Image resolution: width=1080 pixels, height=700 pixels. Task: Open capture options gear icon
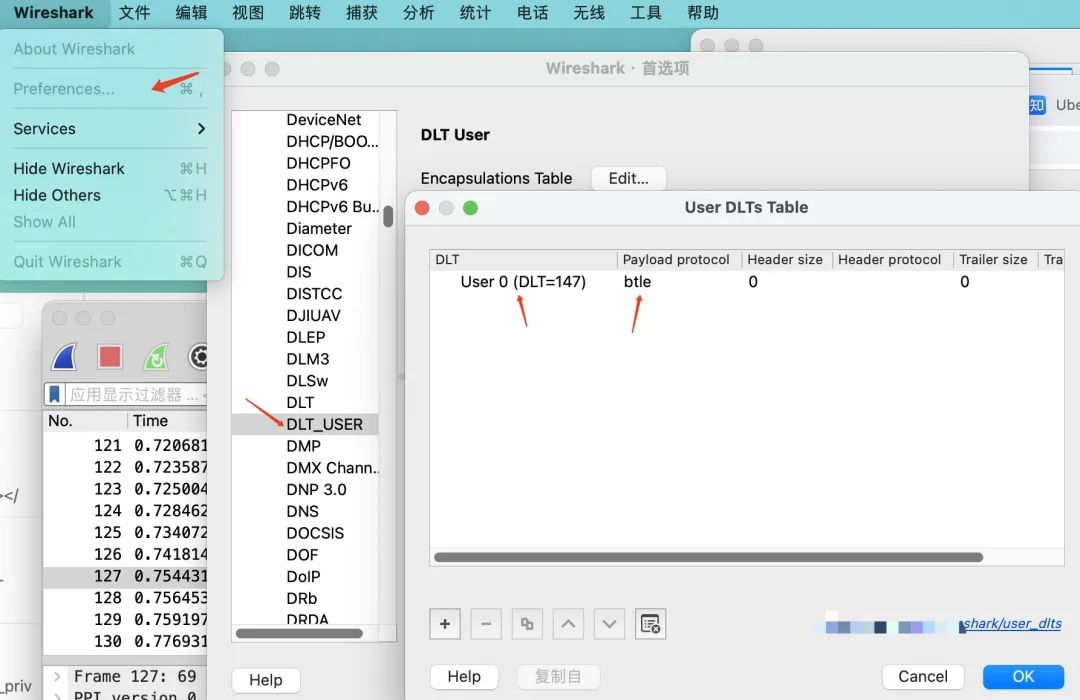point(198,357)
